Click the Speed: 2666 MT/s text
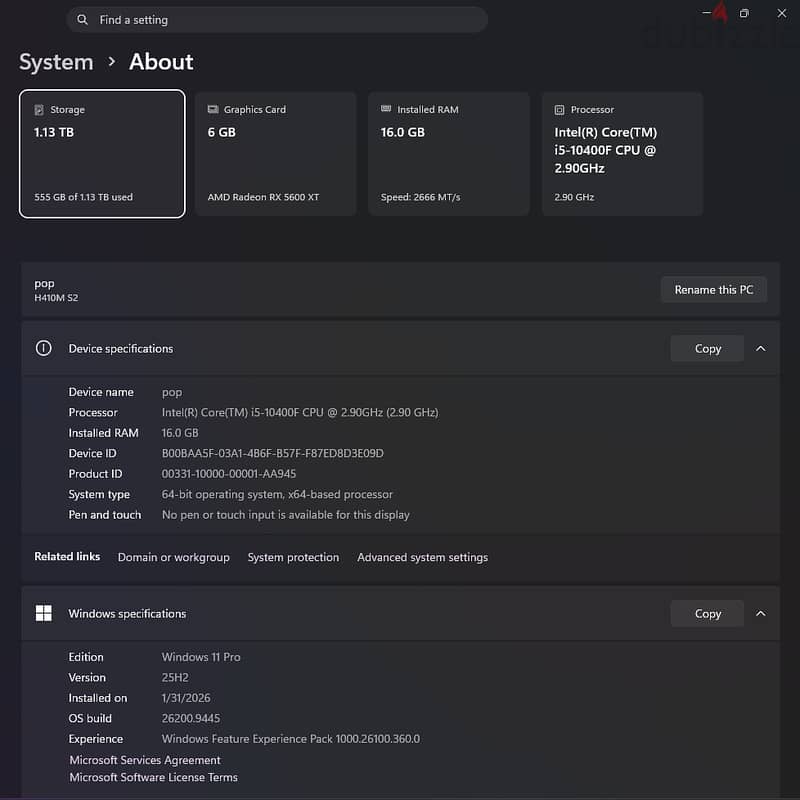800x800 pixels. pyautogui.click(x=420, y=197)
